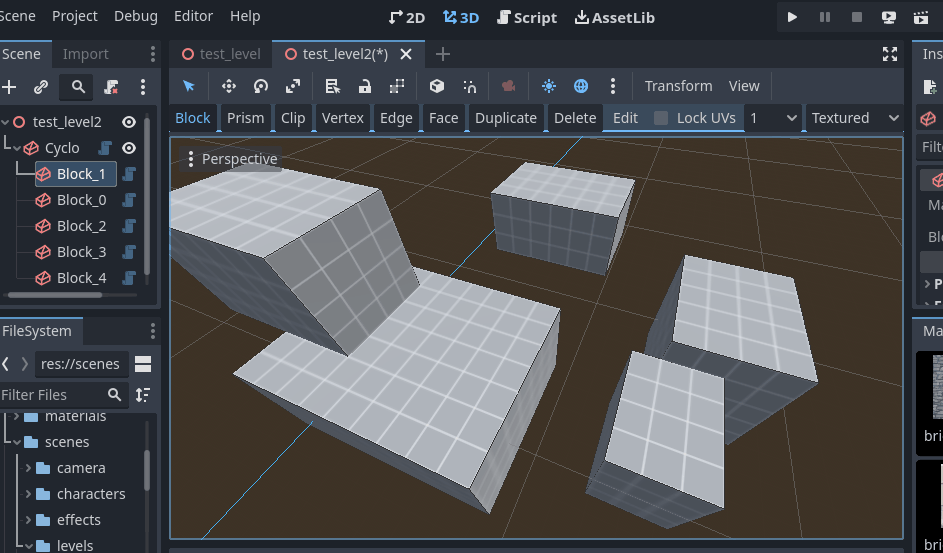
Task: Click the group children icon
Action: coord(397,86)
